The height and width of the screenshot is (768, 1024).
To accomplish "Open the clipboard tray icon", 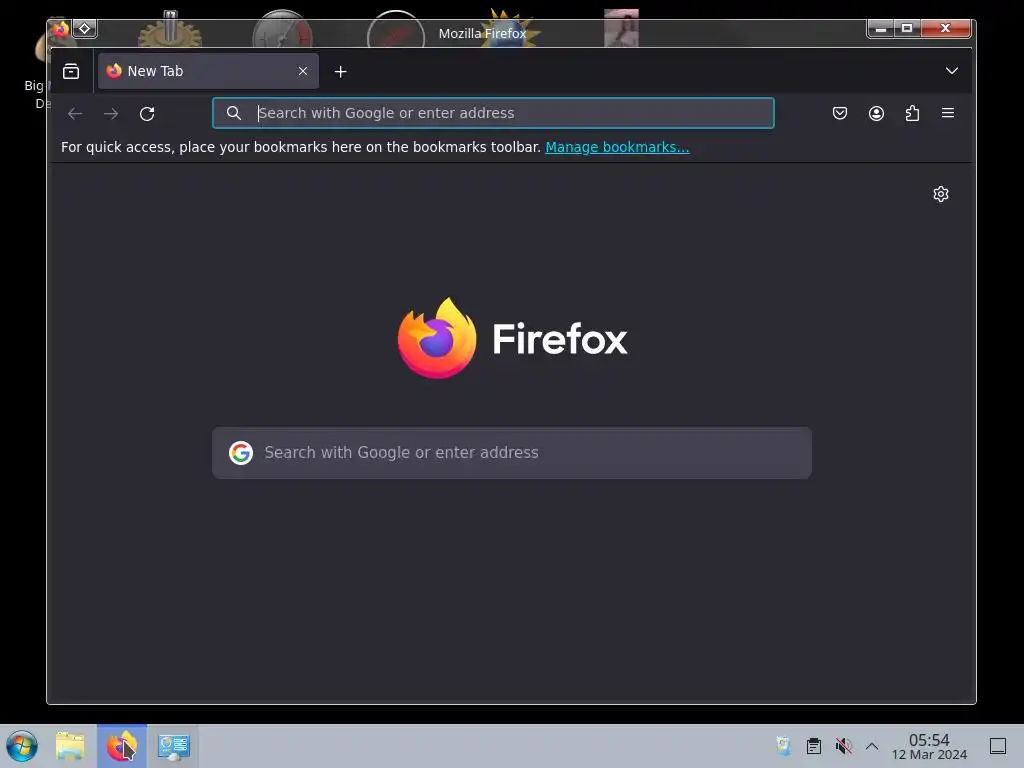I will [814, 746].
